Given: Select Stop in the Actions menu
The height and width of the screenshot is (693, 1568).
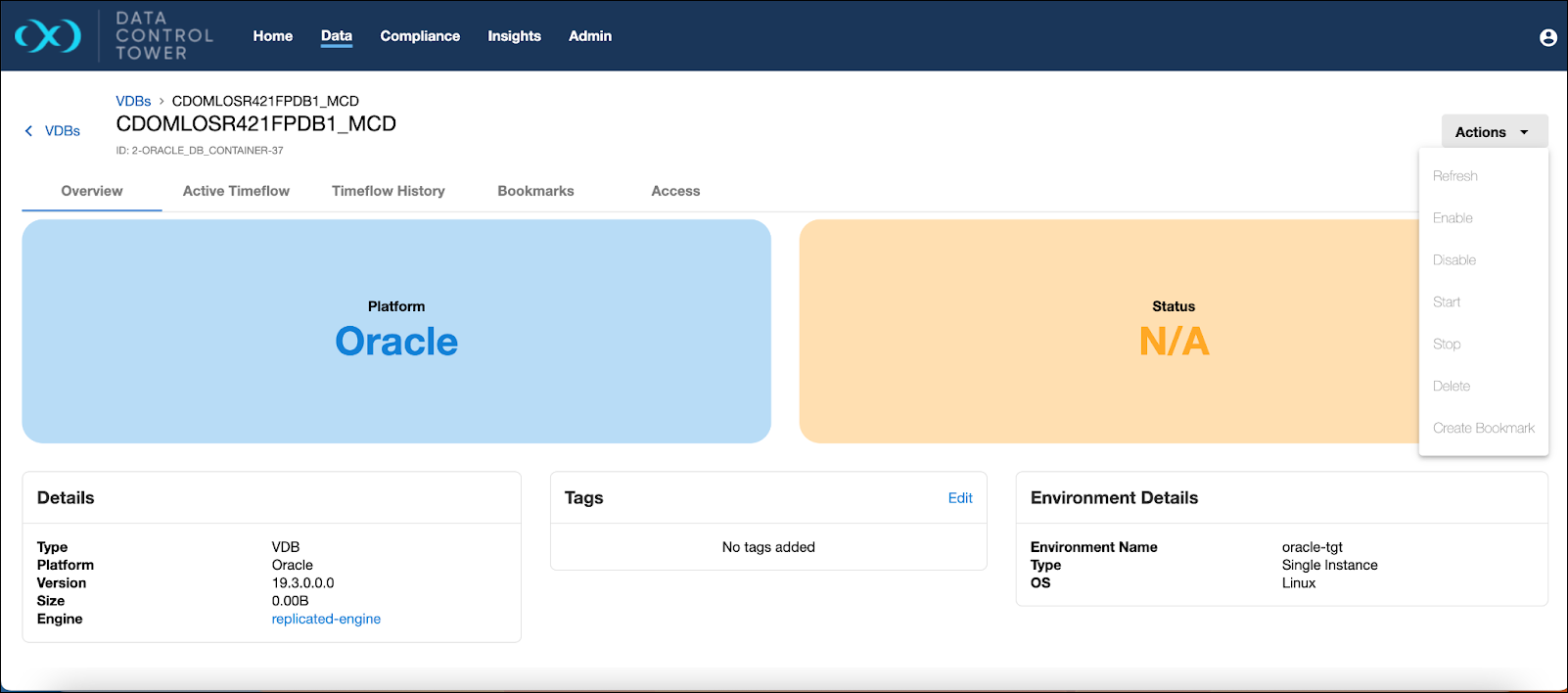Looking at the screenshot, I should coord(1446,345).
